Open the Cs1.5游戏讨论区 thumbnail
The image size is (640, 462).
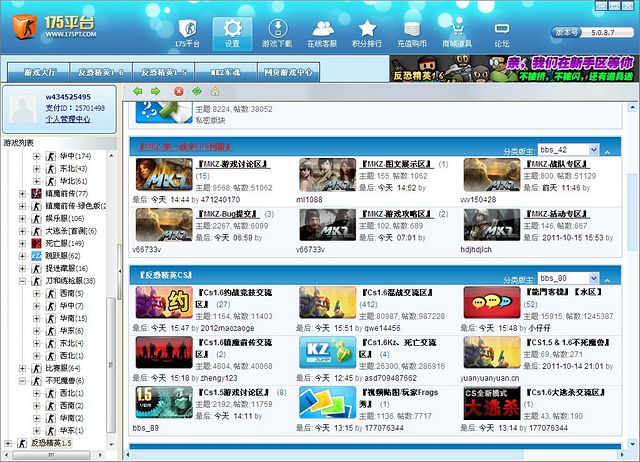click(x=164, y=402)
